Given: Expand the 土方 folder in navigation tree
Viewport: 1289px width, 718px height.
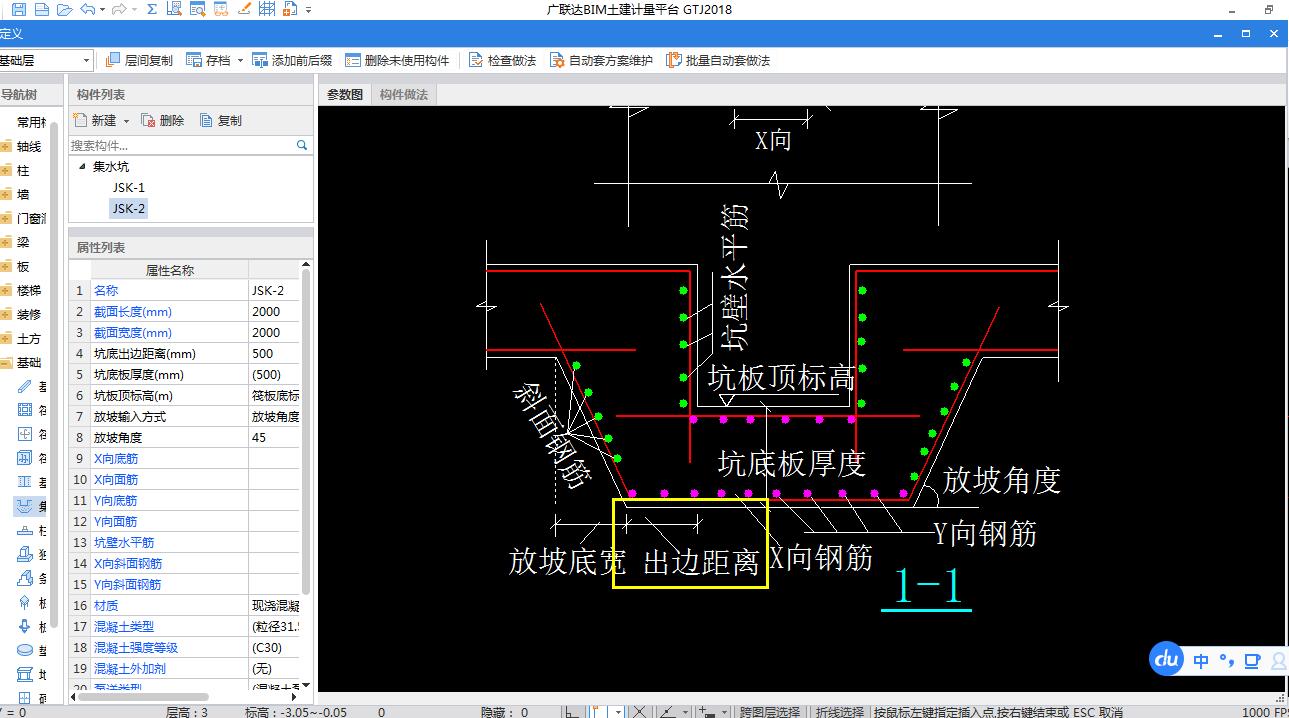Looking at the screenshot, I should pyautogui.click(x=6, y=338).
